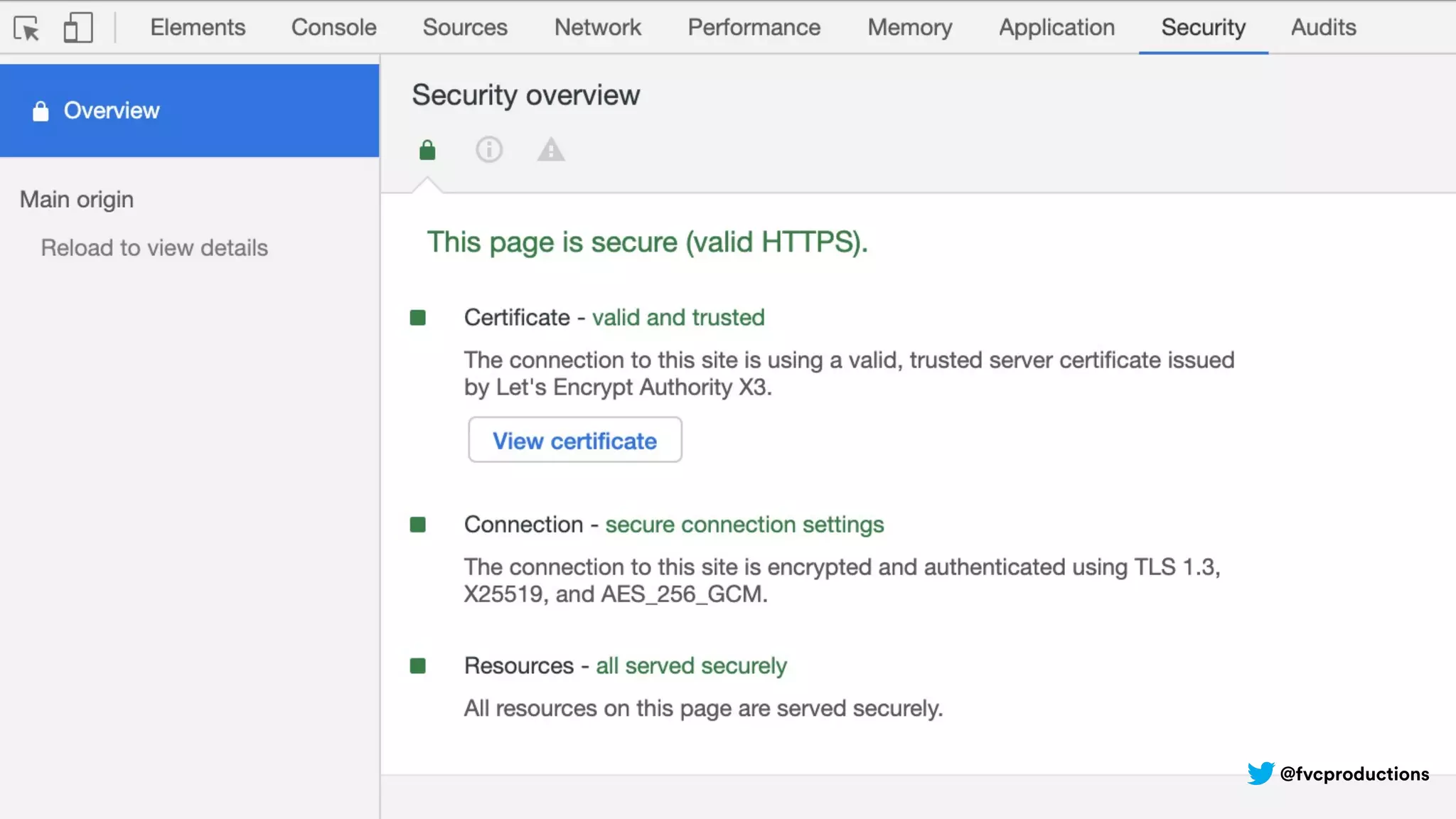Select Overview in the sidebar
Viewport: 1456px width, 819px height.
112,111
